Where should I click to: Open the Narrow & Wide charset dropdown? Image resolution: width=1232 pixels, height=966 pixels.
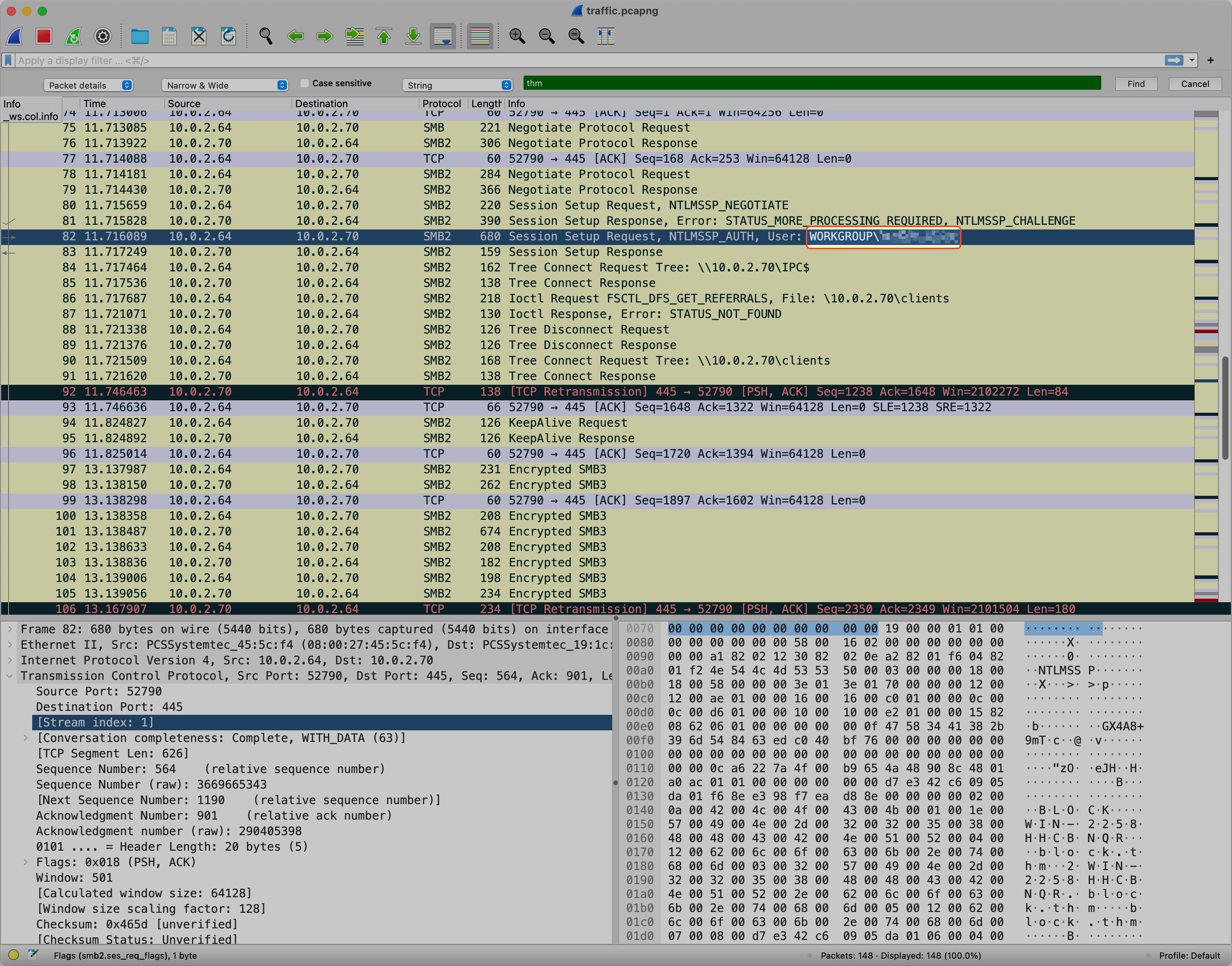[x=225, y=85]
